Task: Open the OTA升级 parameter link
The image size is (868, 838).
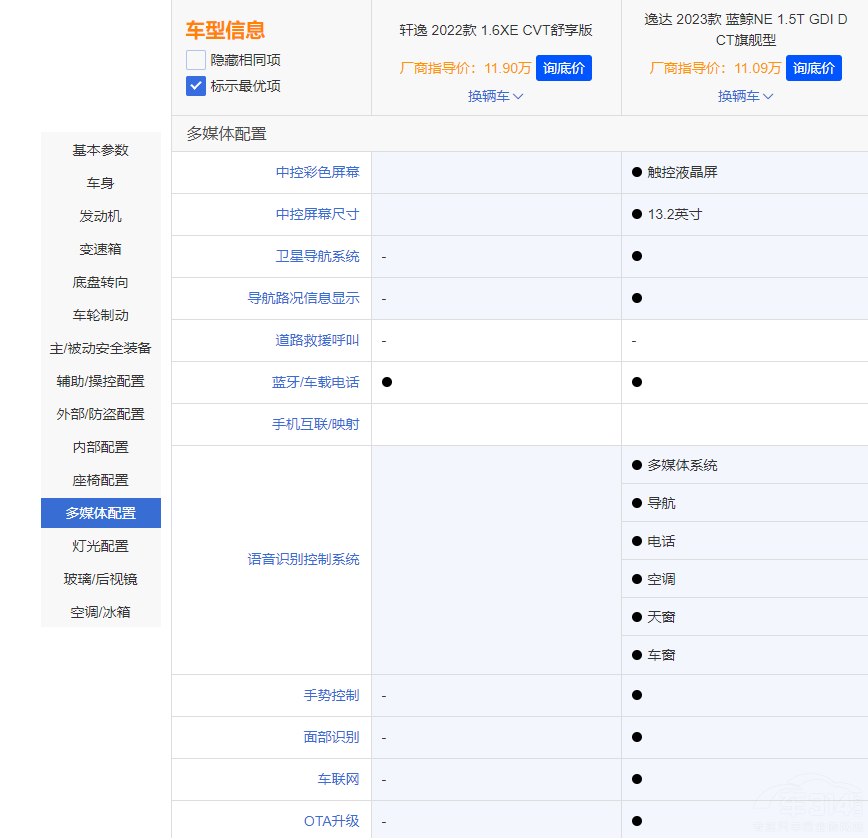Action: click(331, 821)
